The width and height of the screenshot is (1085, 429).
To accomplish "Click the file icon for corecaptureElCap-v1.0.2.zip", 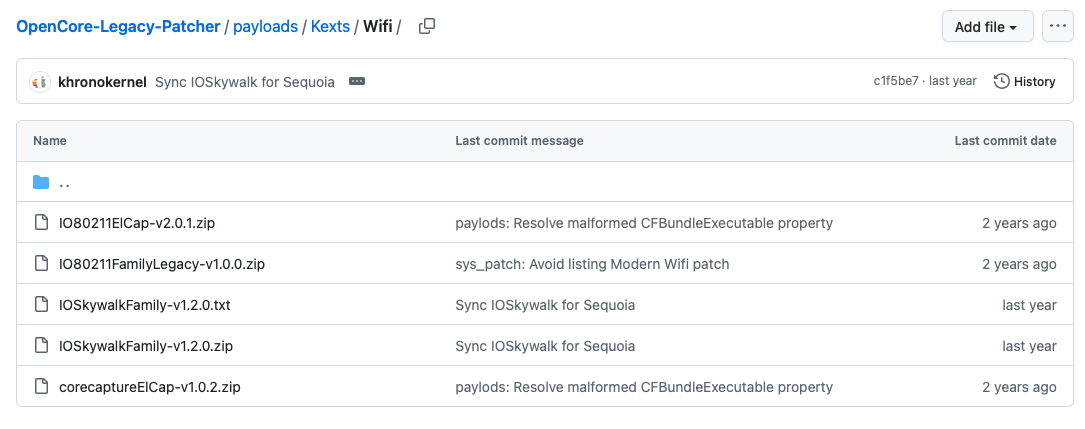I will (x=41, y=387).
